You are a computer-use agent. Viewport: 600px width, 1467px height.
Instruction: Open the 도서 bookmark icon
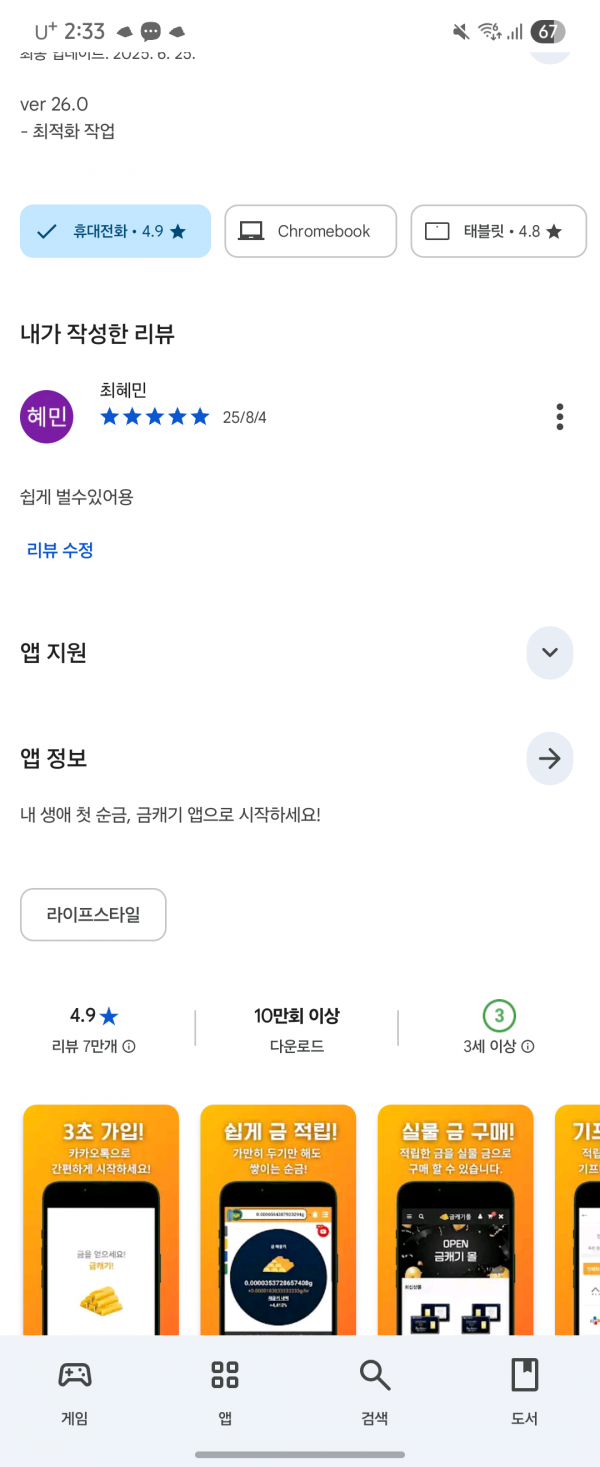525,1375
